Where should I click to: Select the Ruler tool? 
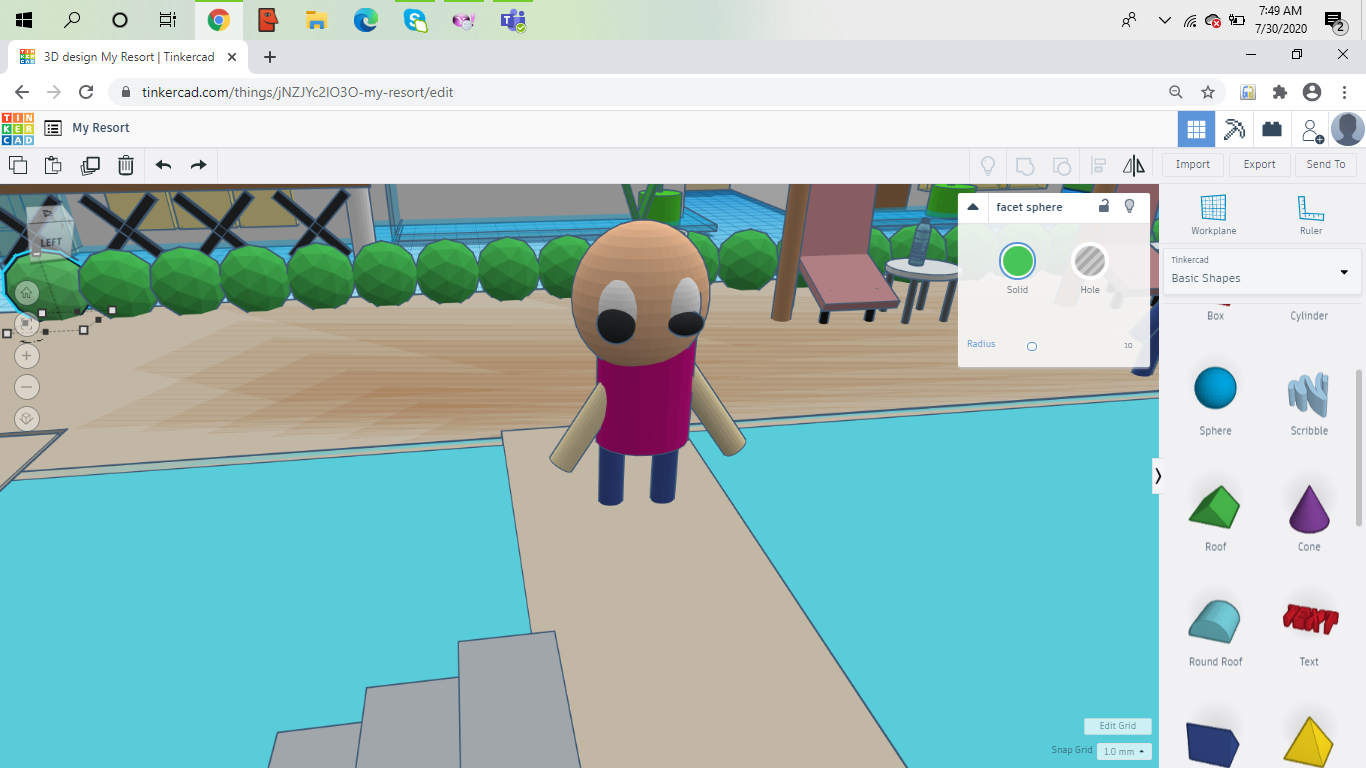point(1311,215)
